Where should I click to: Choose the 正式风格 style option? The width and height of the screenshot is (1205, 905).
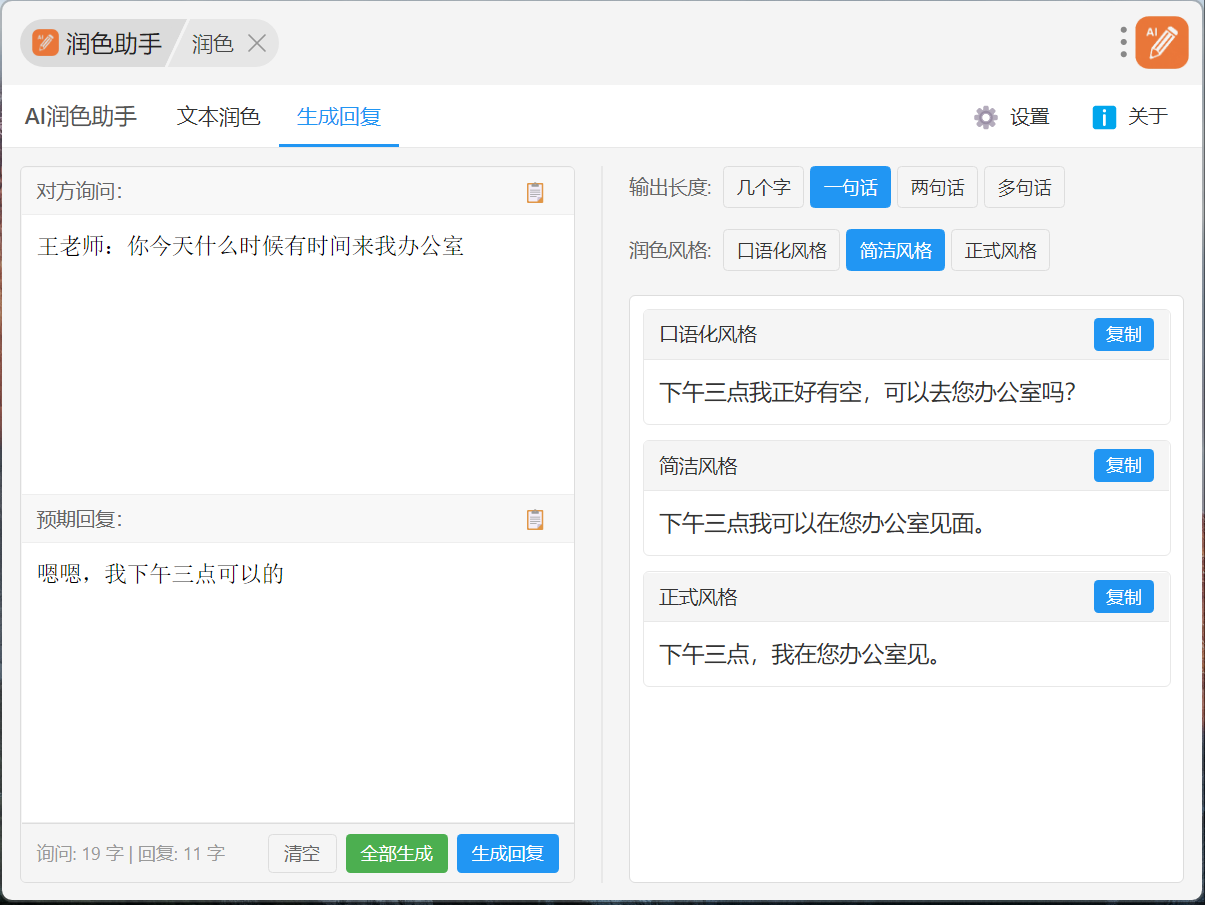1000,250
